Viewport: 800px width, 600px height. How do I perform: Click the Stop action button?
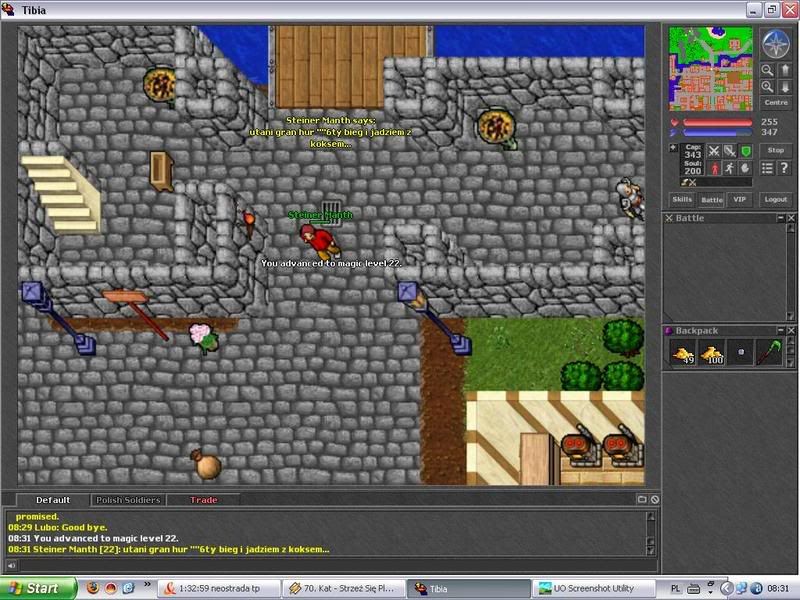tap(776, 151)
